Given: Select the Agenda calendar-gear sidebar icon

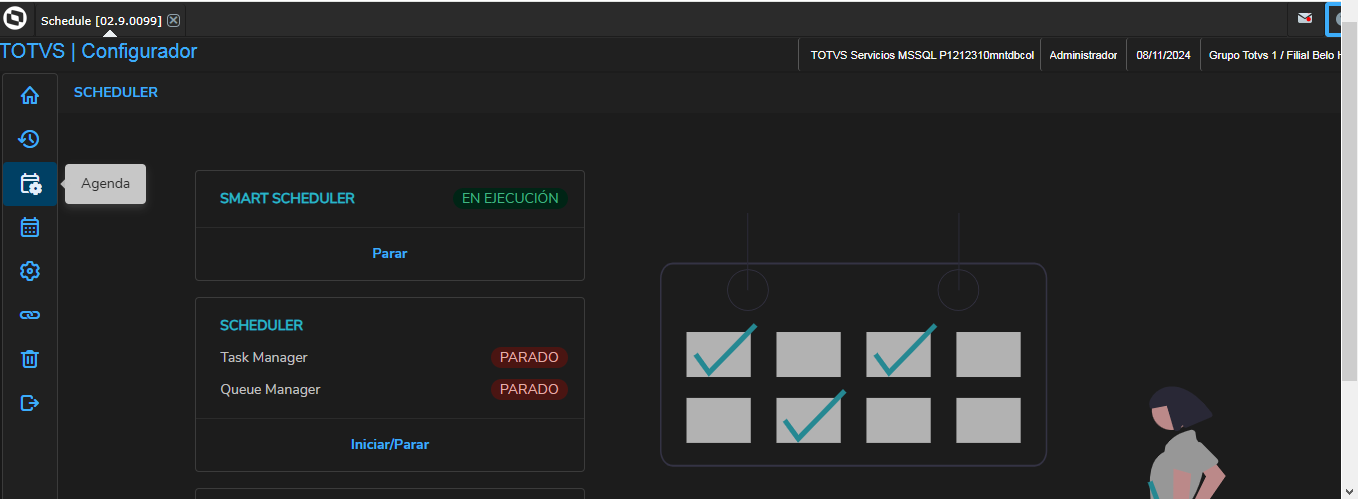Looking at the screenshot, I should point(30,184).
